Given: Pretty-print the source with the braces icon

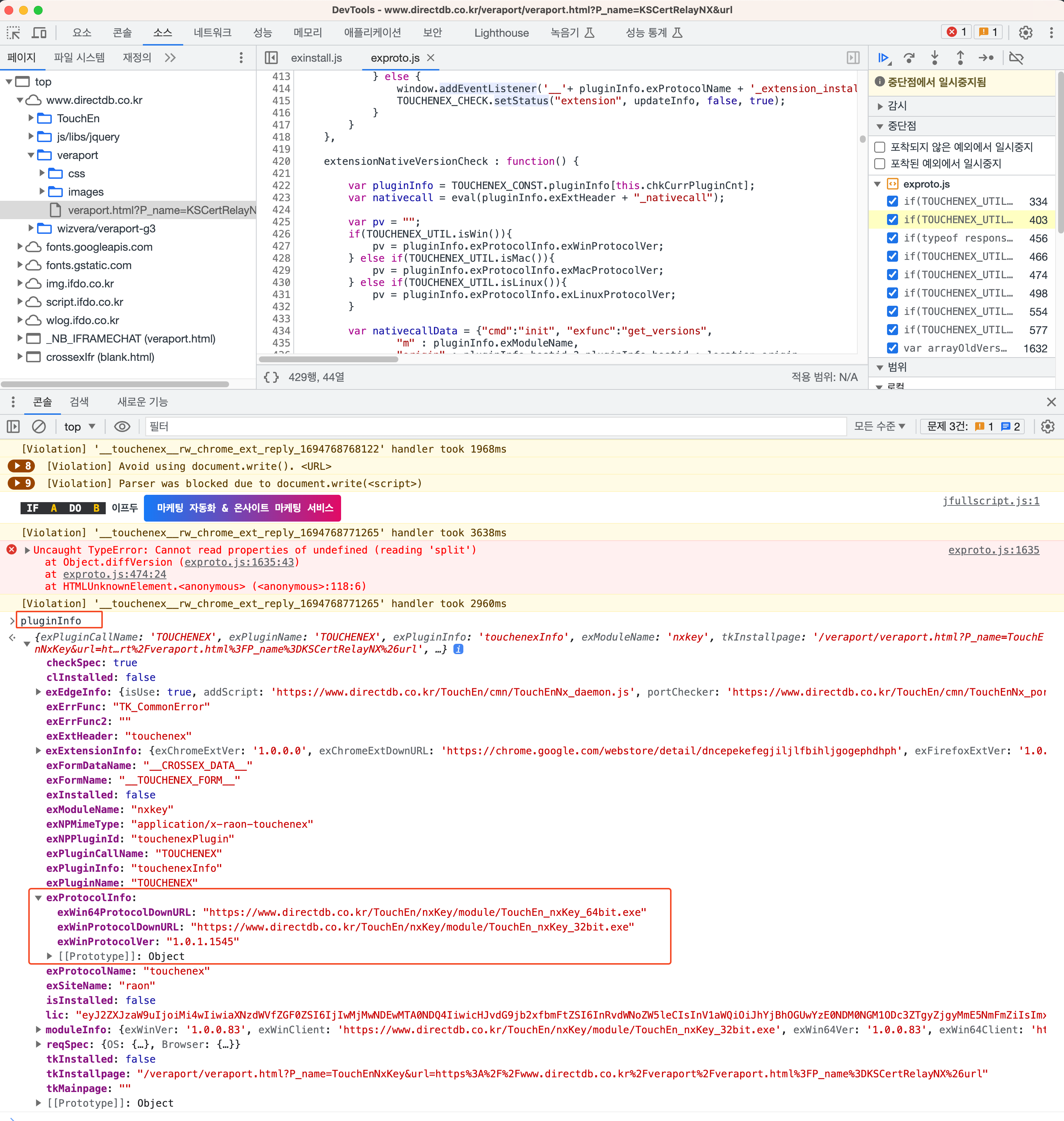Looking at the screenshot, I should coord(271,377).
